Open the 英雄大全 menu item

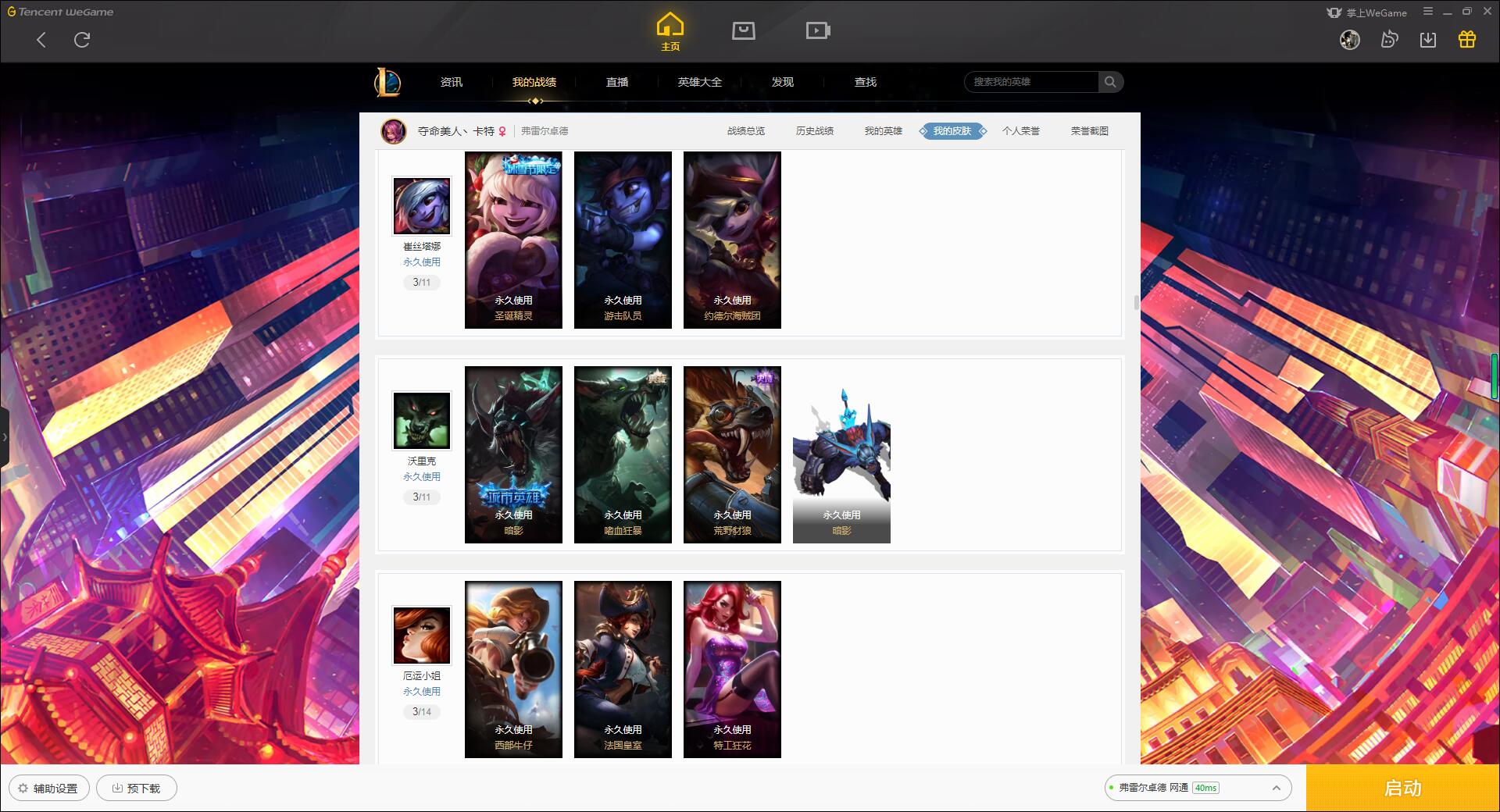pyautogui.click(x=699, y=82)
